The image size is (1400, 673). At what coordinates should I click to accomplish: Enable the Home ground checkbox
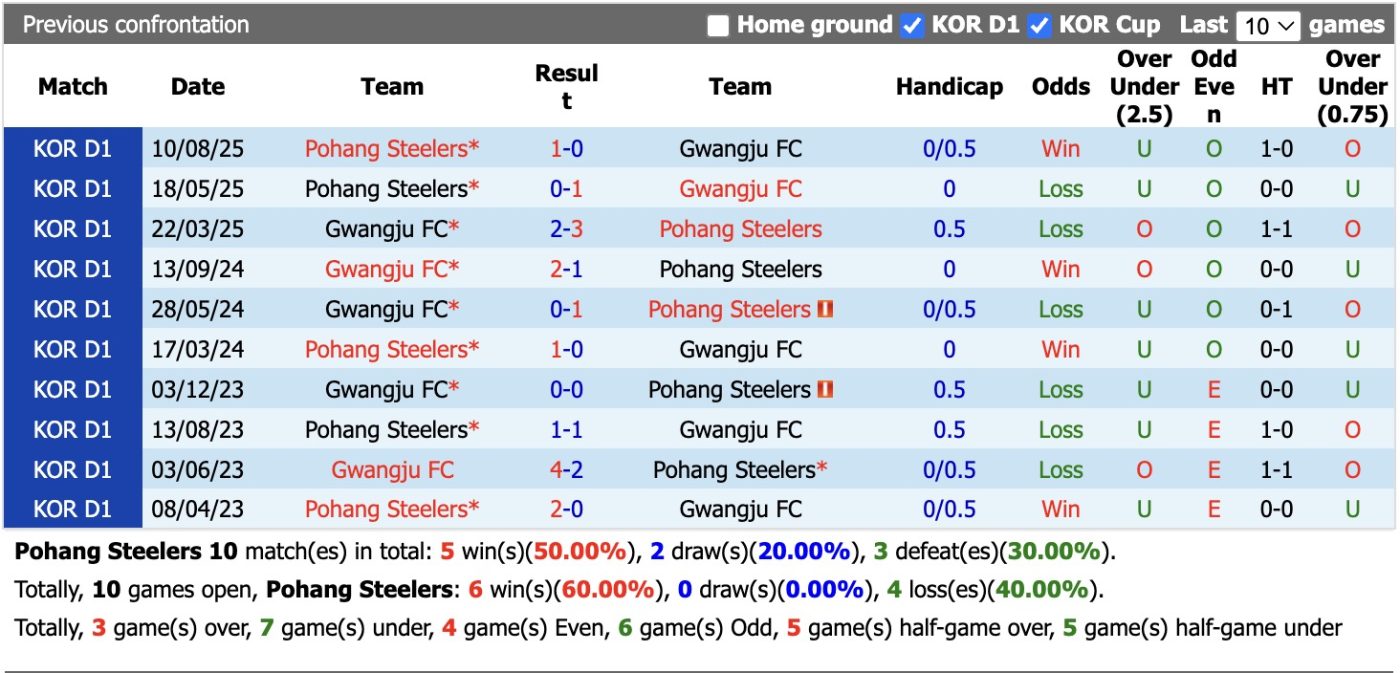717,24
